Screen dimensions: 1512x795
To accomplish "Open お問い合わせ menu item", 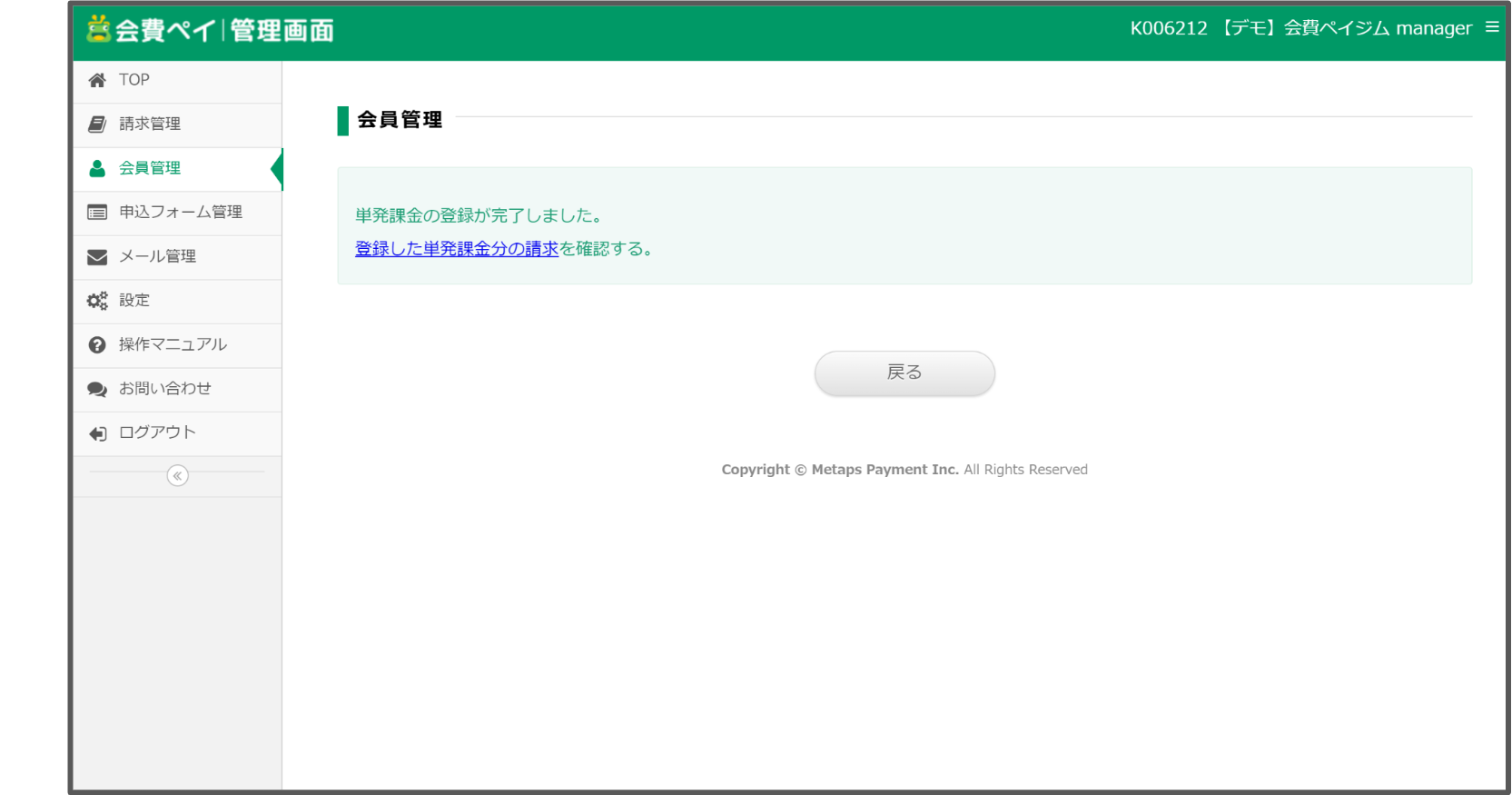I will 177,389.
